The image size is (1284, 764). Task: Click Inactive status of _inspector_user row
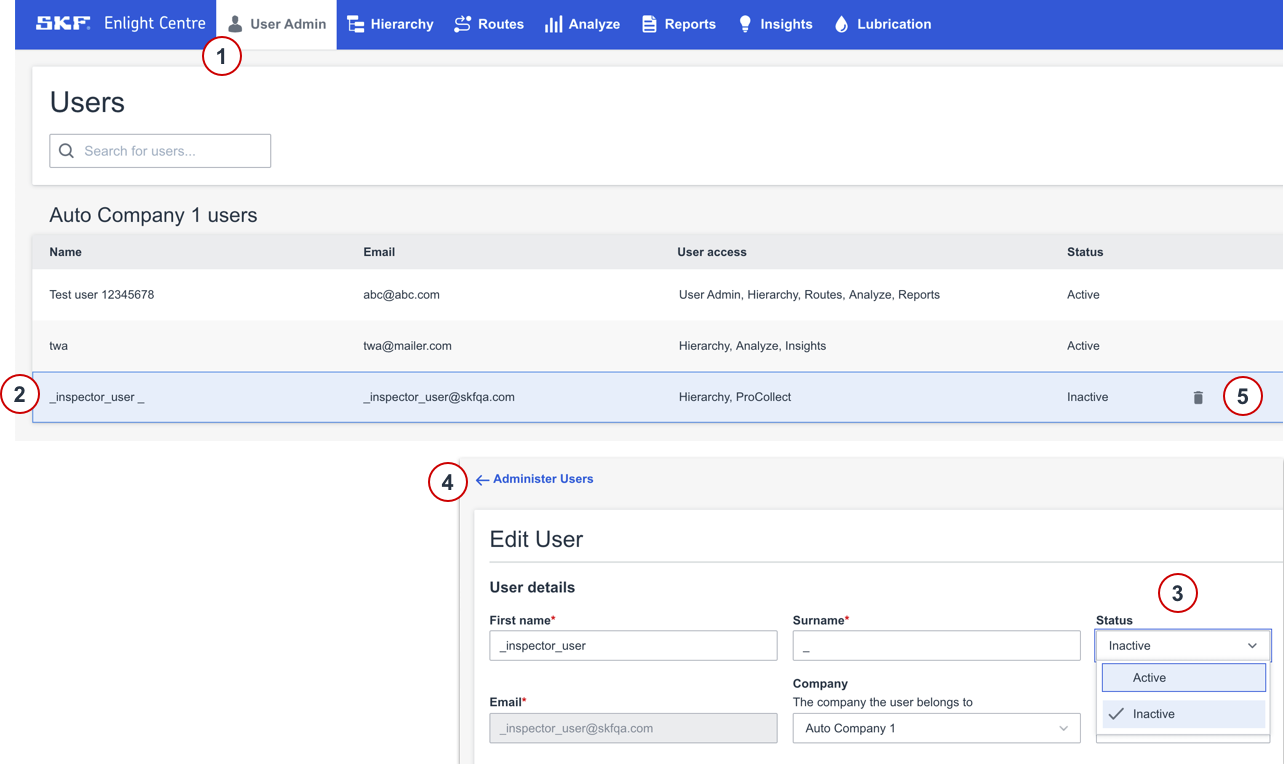pyautogui.click(x=1088, y=397)
